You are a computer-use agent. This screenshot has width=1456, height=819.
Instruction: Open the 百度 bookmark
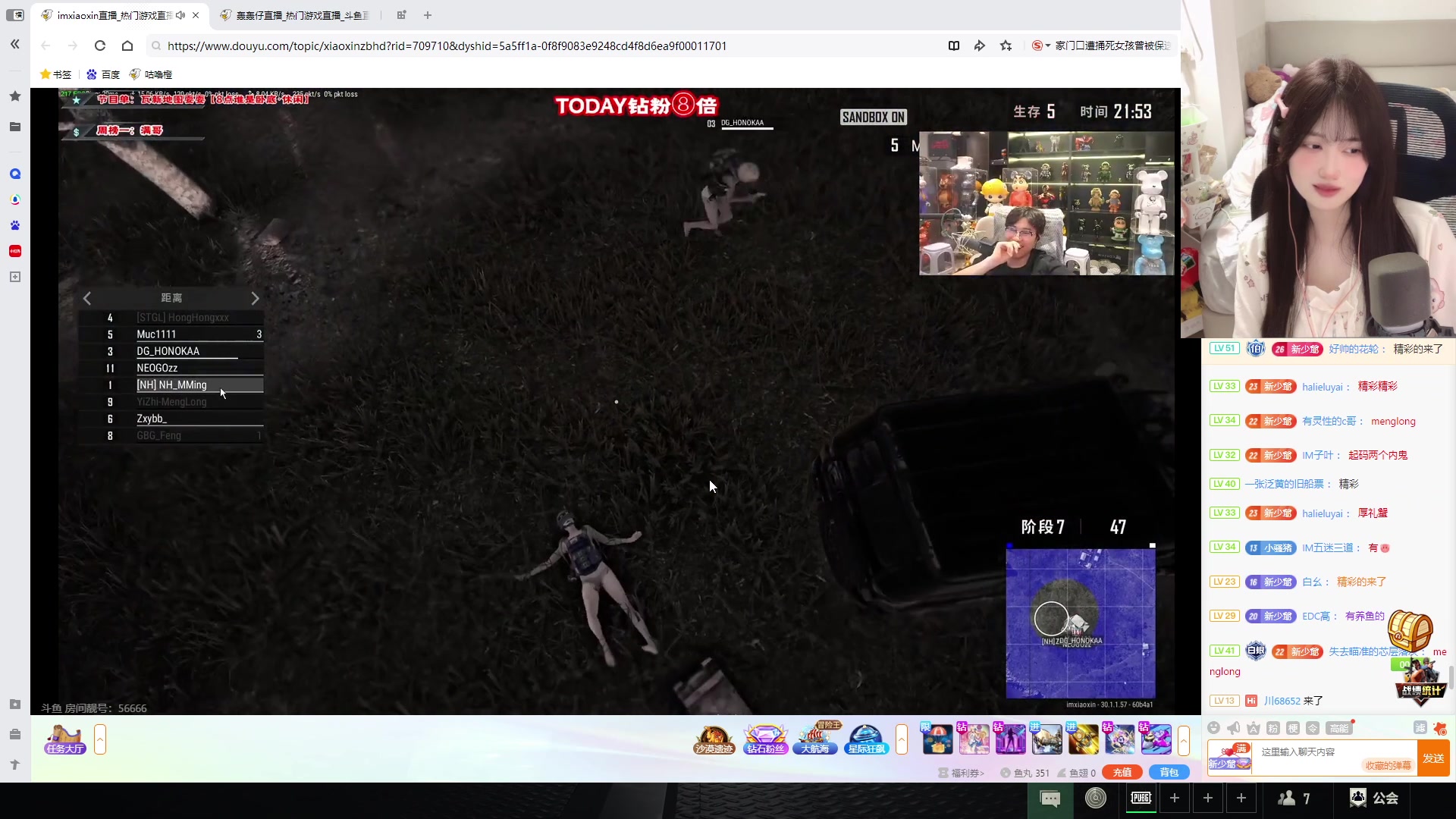[x=103, y=74]
